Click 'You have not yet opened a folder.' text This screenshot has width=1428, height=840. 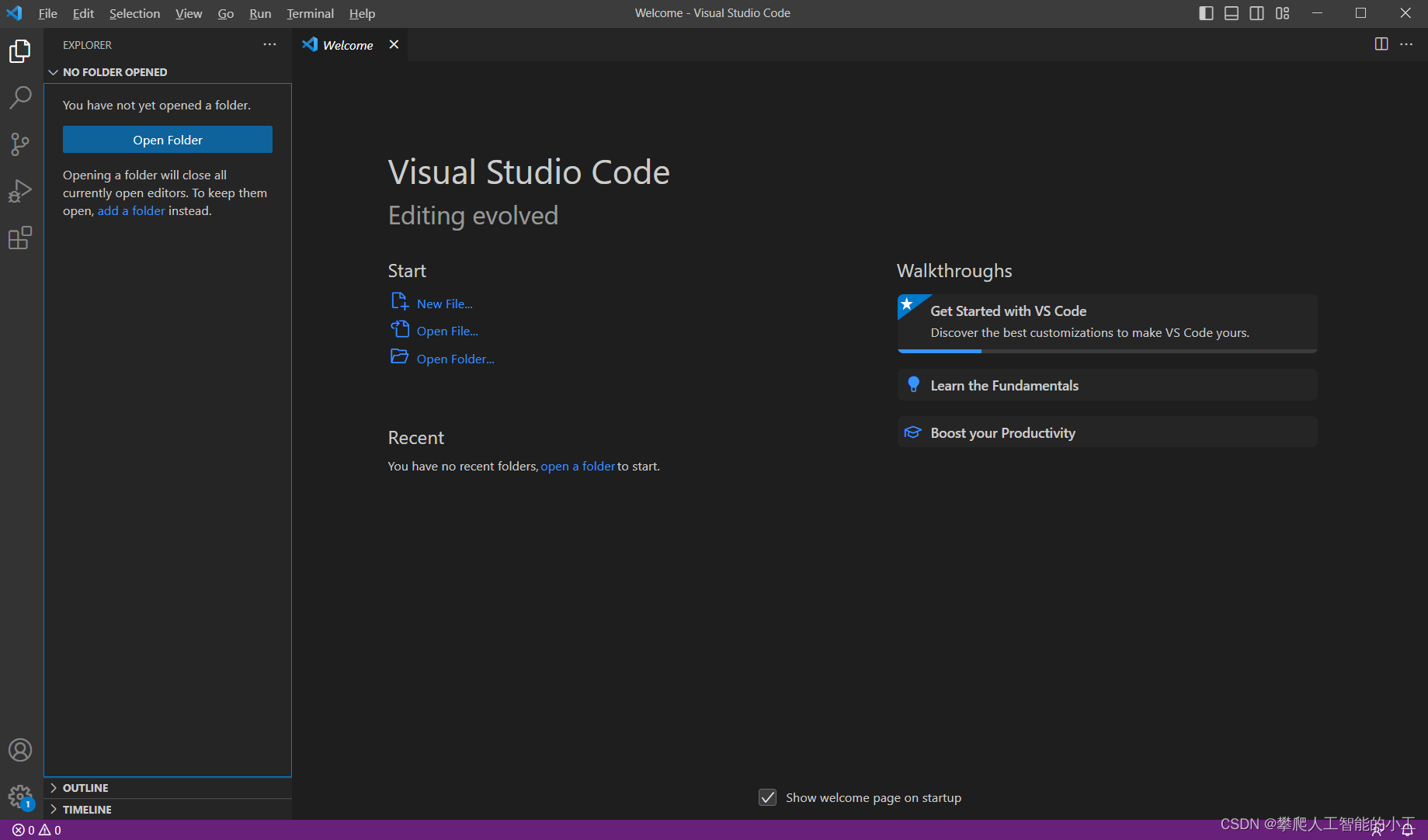click(157, 105)
